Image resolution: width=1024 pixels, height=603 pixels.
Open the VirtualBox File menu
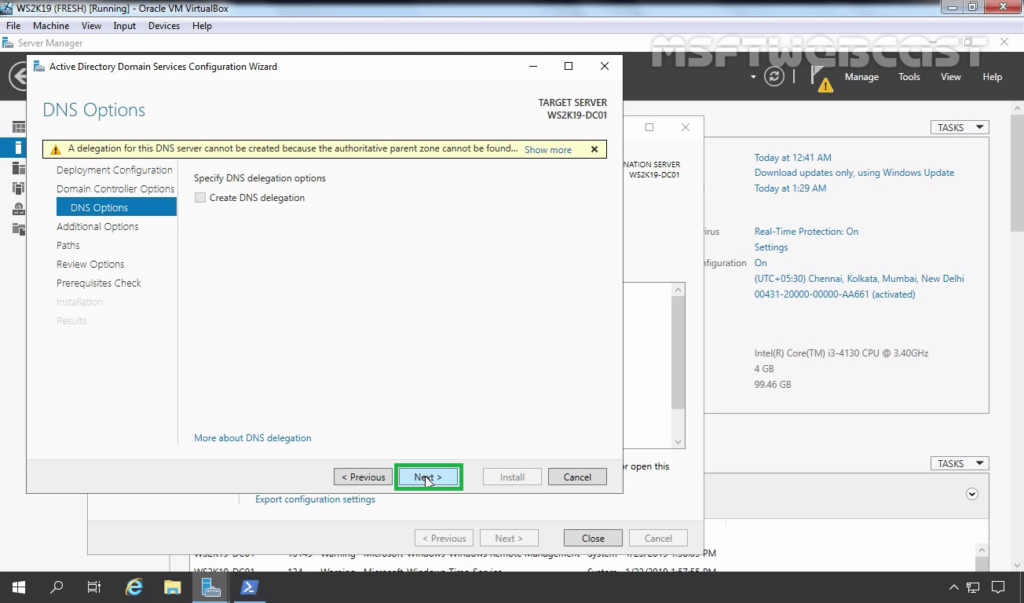pos(13,25)
